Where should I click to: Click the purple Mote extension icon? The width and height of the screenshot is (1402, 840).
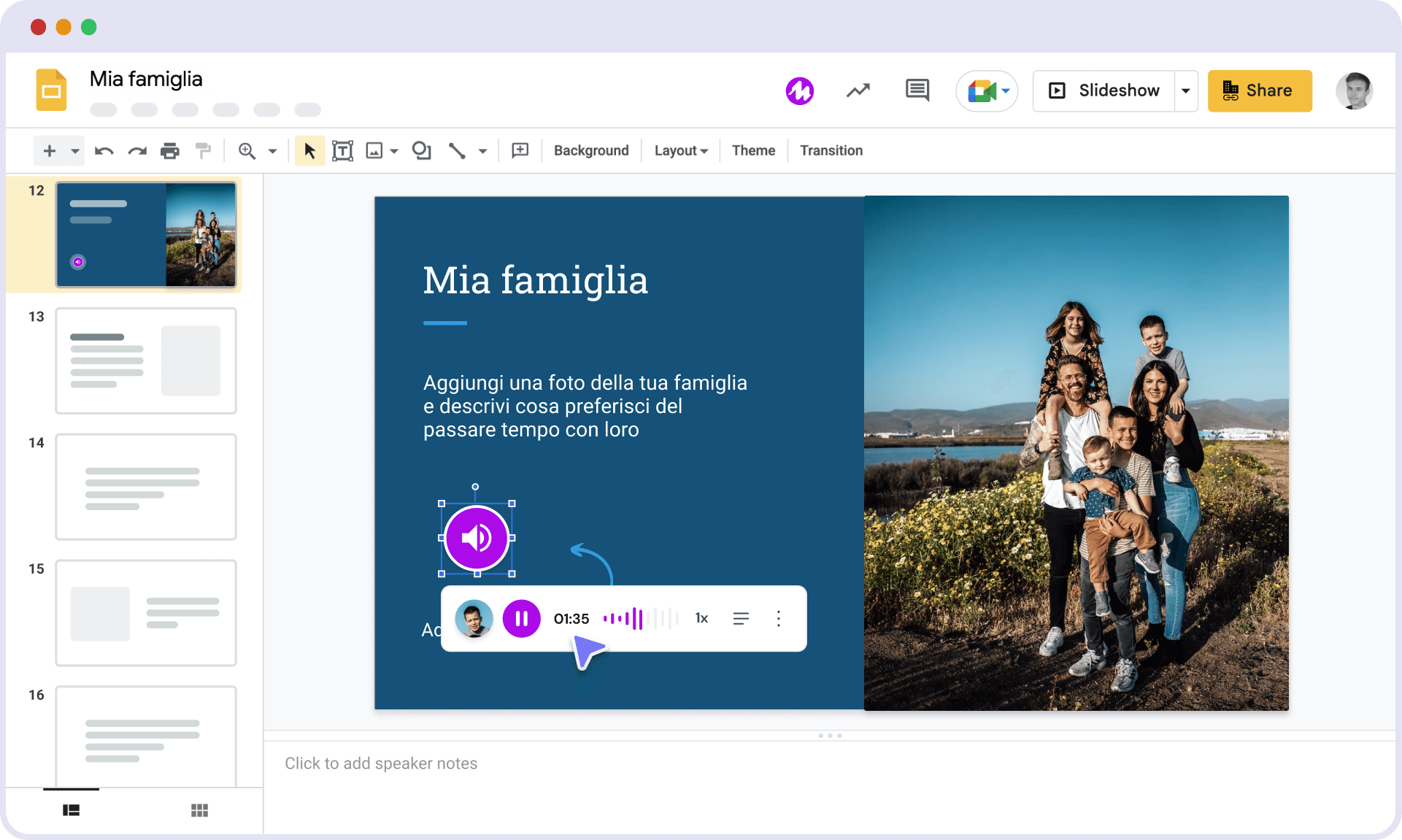pyautogui.click(x=799, y=90)
